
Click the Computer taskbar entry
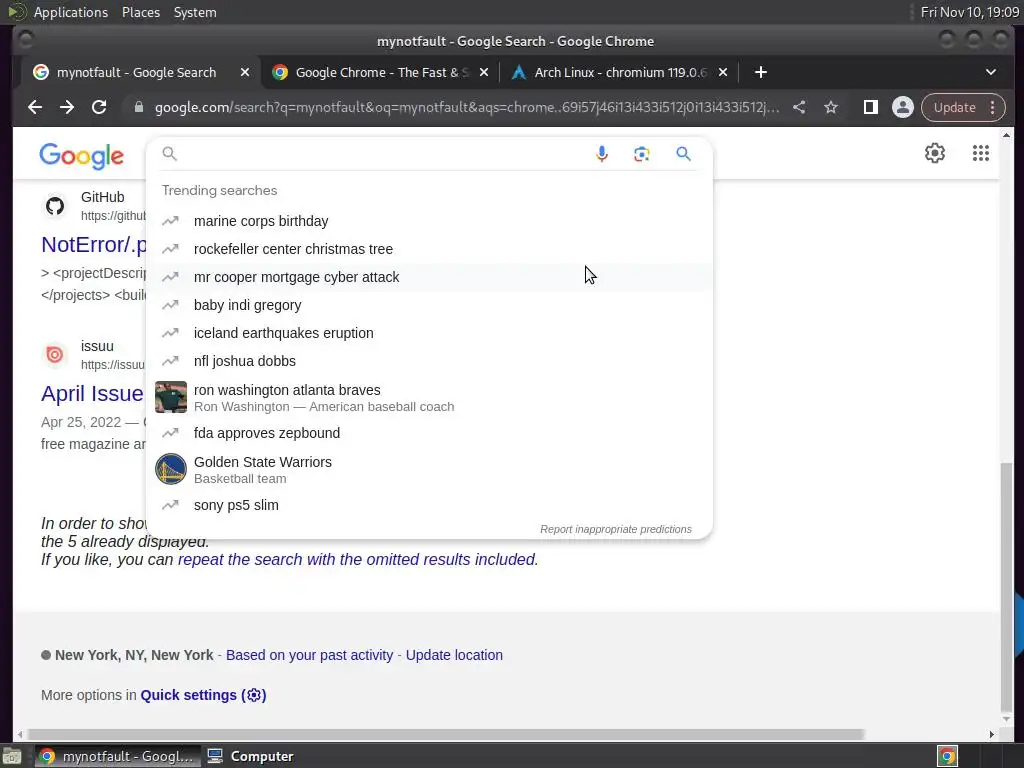250,756
